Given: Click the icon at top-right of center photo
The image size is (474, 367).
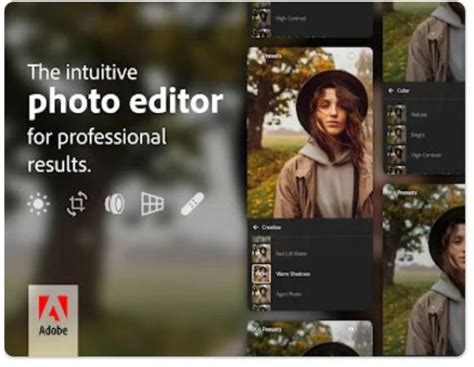Looking at the screenshot, I should coord(351,55).
